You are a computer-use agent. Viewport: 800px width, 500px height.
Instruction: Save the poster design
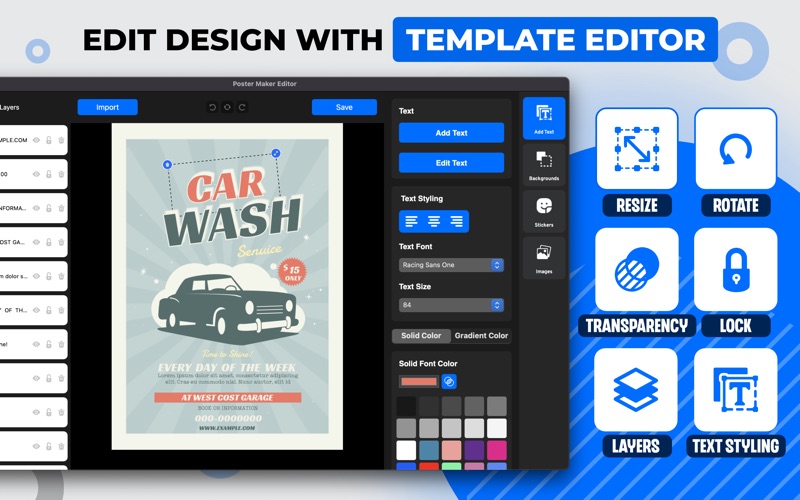(x=344, y=107)
